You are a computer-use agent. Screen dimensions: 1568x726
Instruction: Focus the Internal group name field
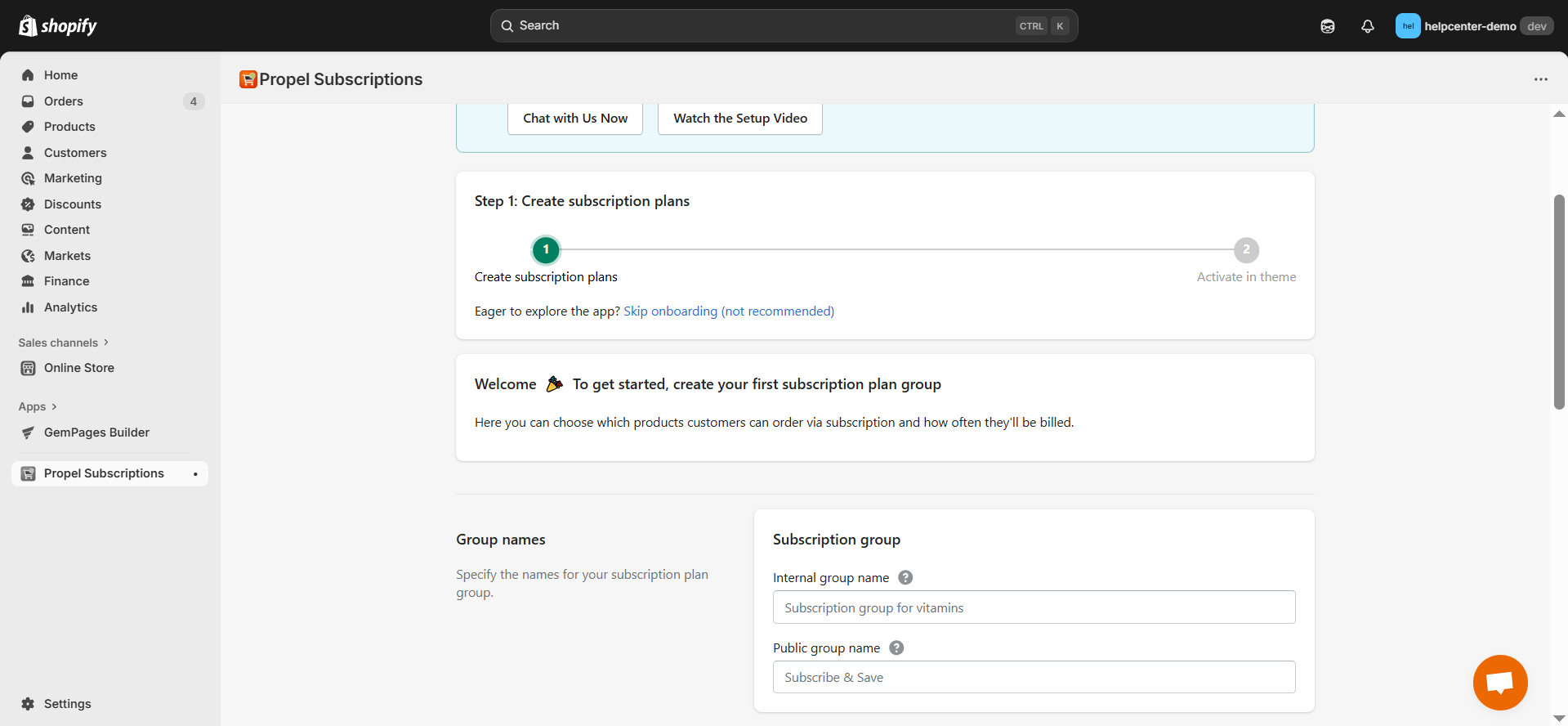(1034, 607)
